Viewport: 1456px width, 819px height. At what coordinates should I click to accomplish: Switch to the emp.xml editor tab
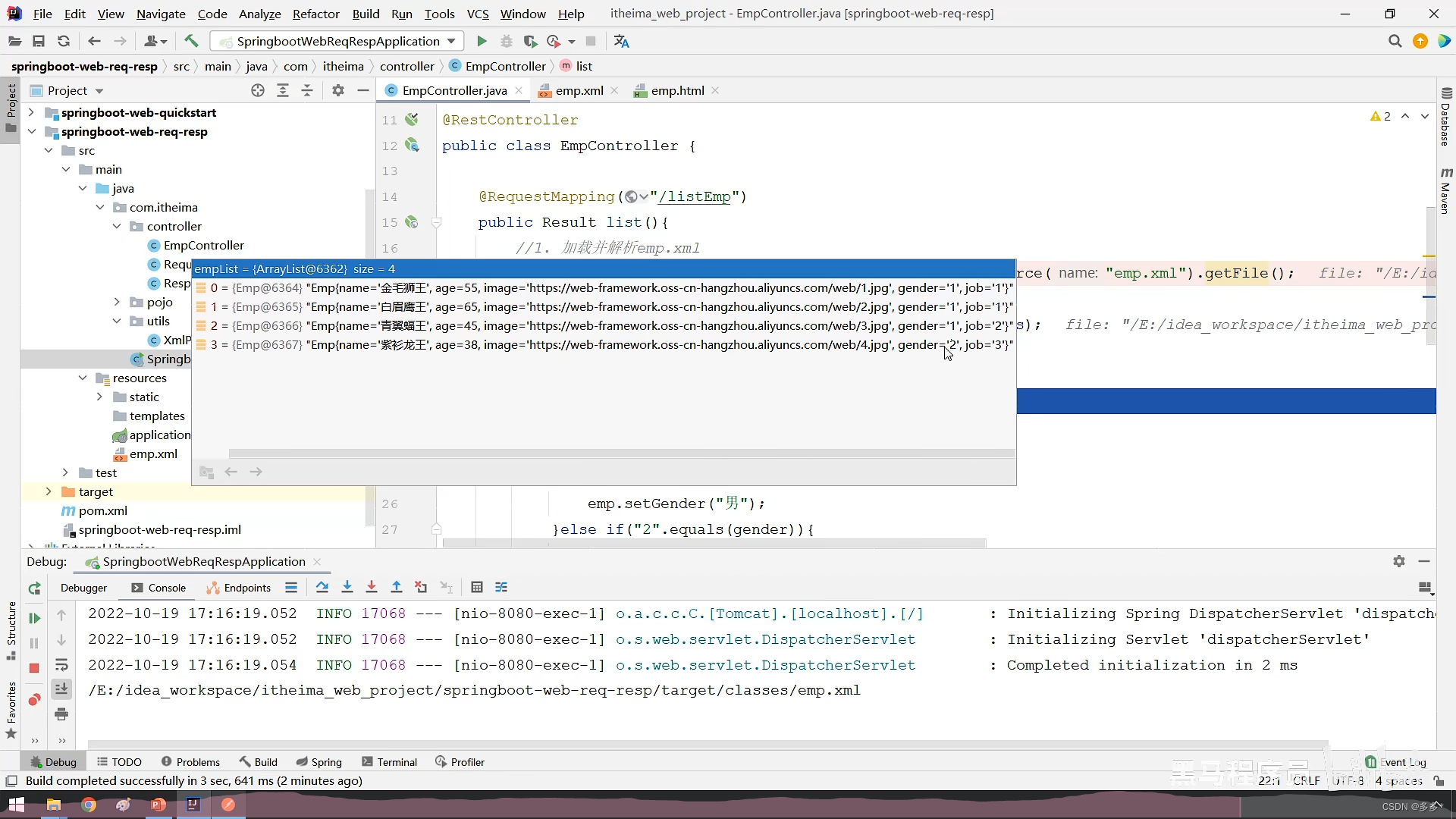(x=579, y=90)
